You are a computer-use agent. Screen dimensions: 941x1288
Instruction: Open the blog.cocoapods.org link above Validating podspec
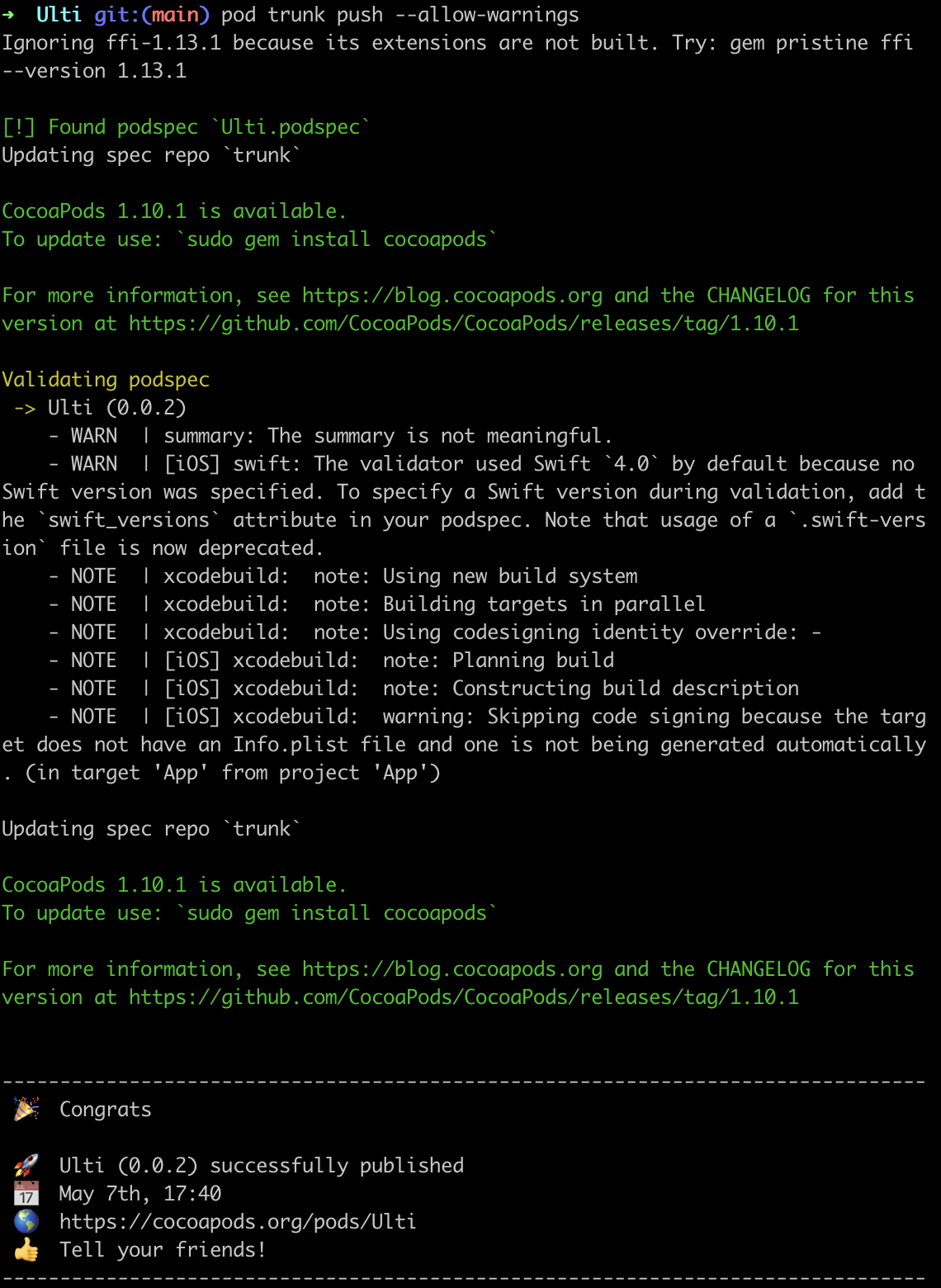[452, 296]
